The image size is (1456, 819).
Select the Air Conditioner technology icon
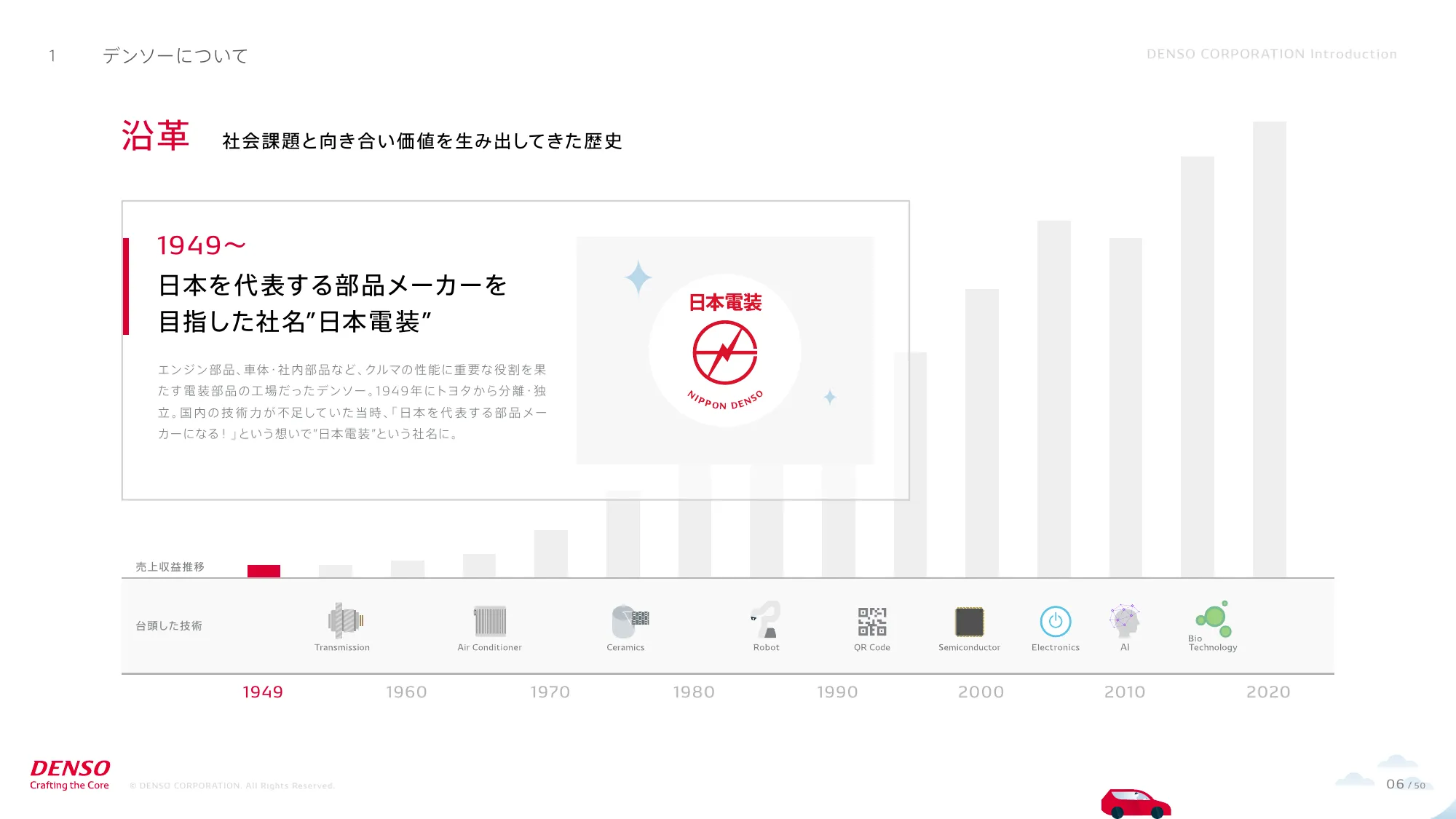pyautogui.click(x=490, y=620)
